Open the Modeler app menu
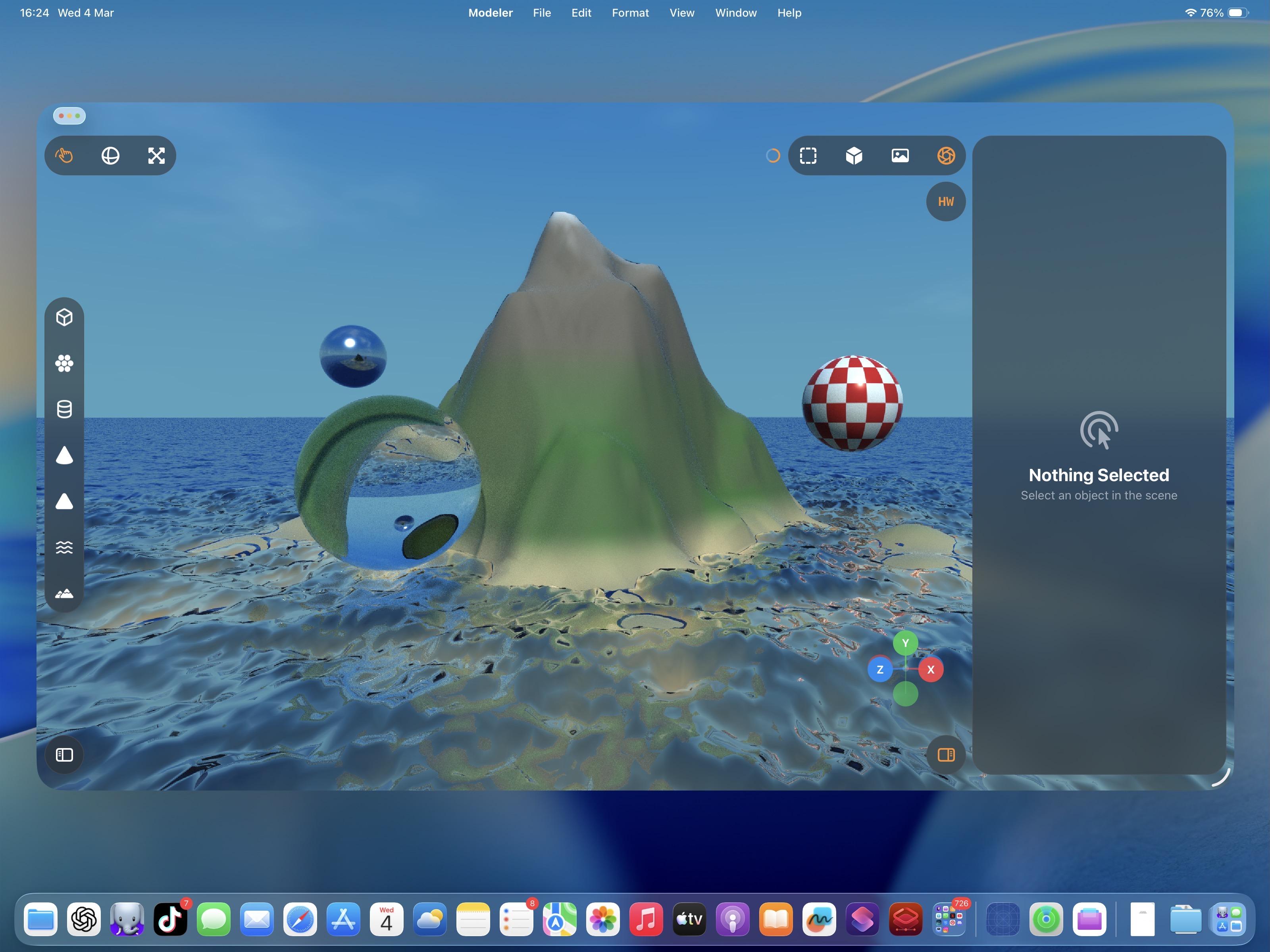This screenshot has height=952, width=1270. [490, 13]
